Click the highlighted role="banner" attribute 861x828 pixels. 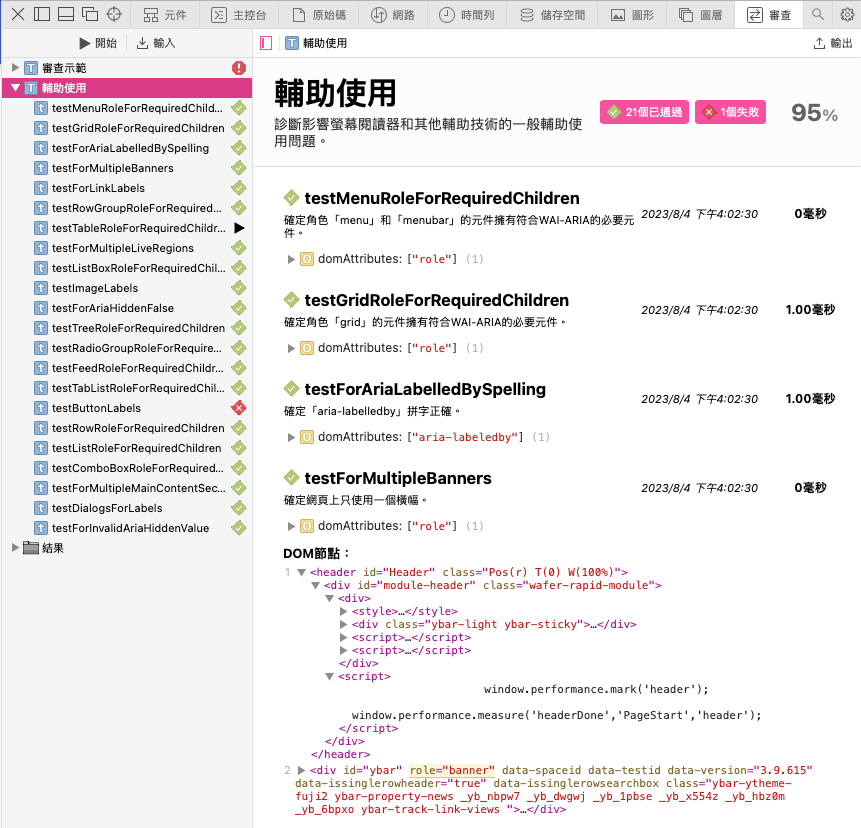click(x=452, y=770)
